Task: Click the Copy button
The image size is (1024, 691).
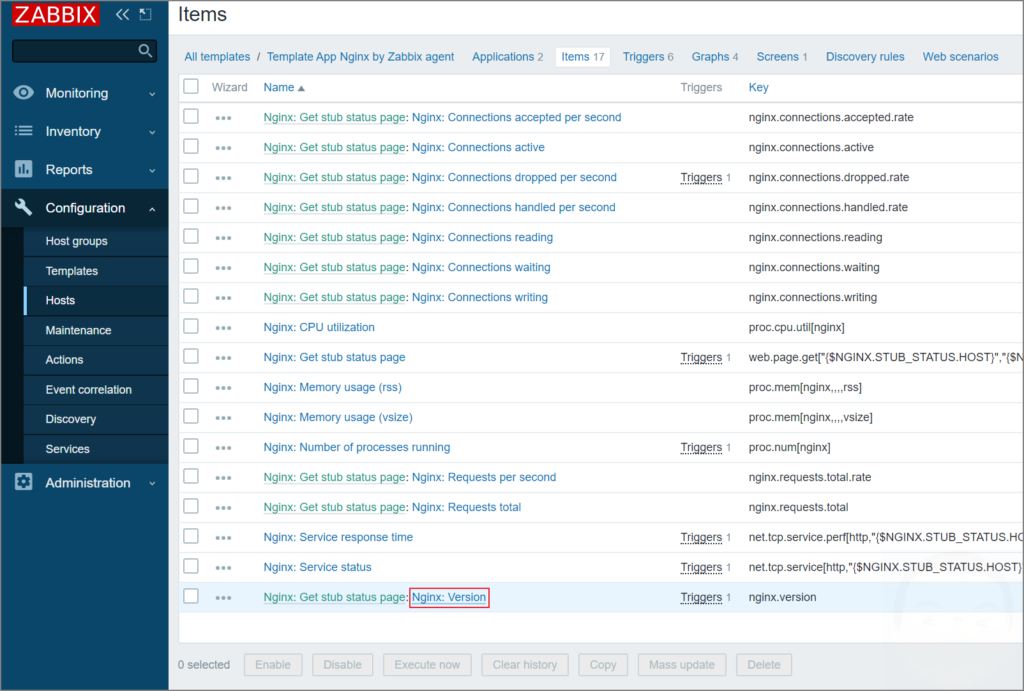Action: click(603, 665)
